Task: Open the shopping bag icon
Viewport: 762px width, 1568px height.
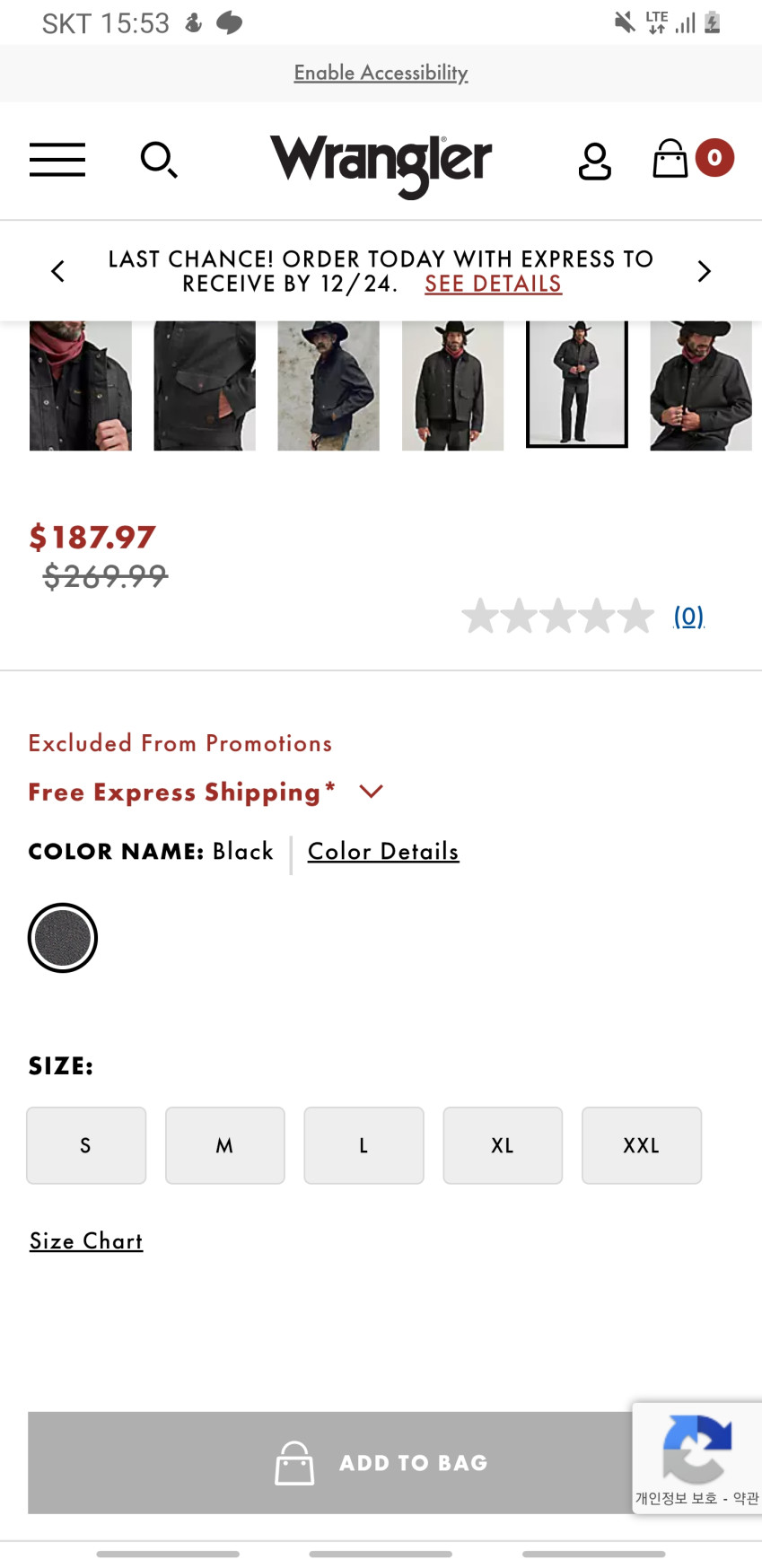Action: tap(670, 159)
